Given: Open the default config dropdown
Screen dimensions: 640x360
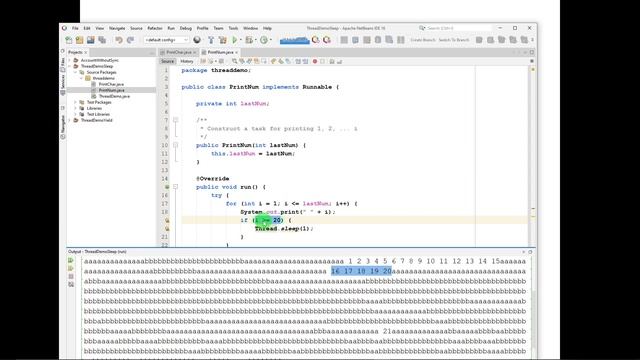Looking at the screenshot, I should 167,40.
